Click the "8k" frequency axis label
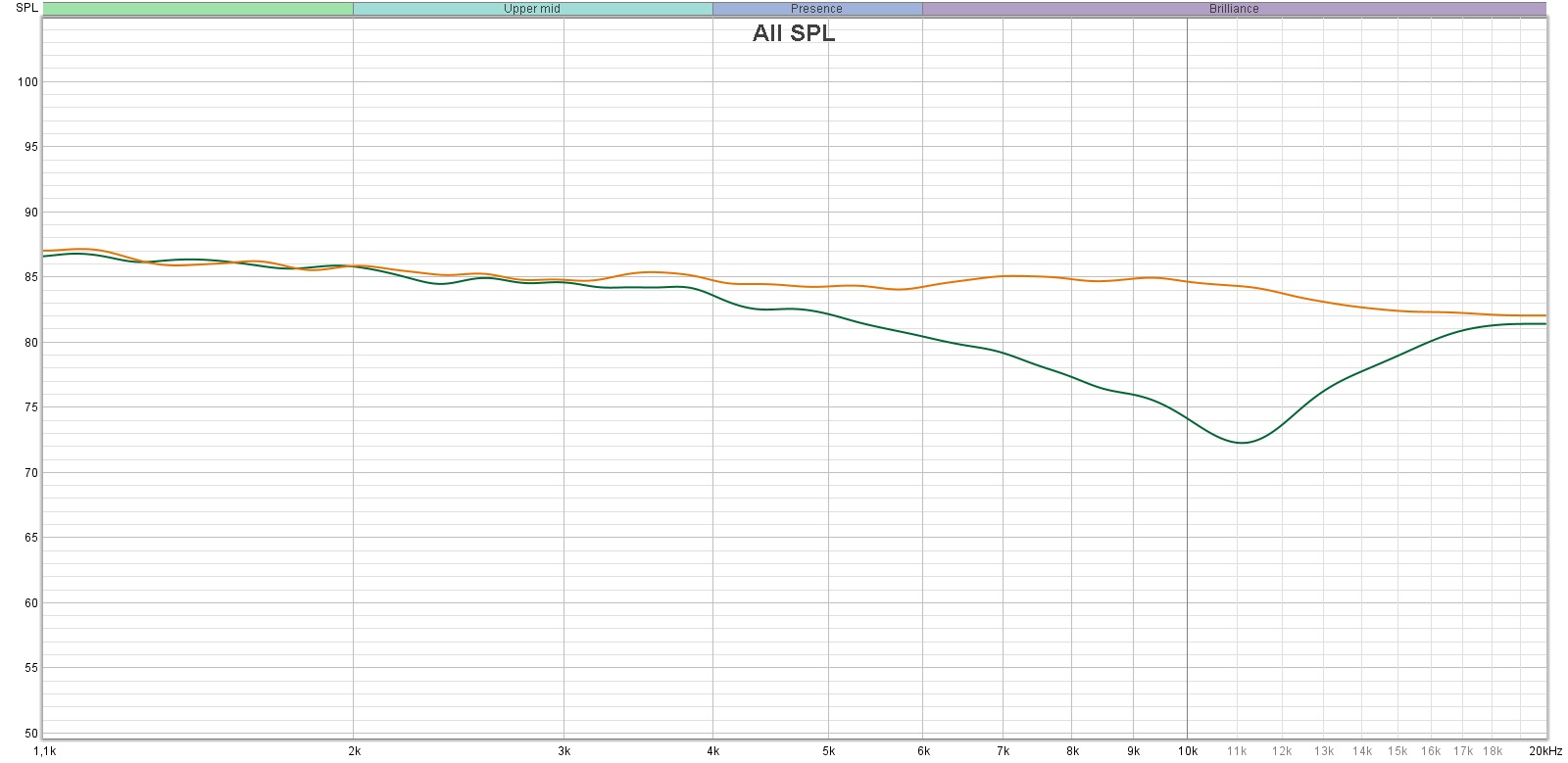The height and width of the screenshot is (763, 1568). (1072, 751)
